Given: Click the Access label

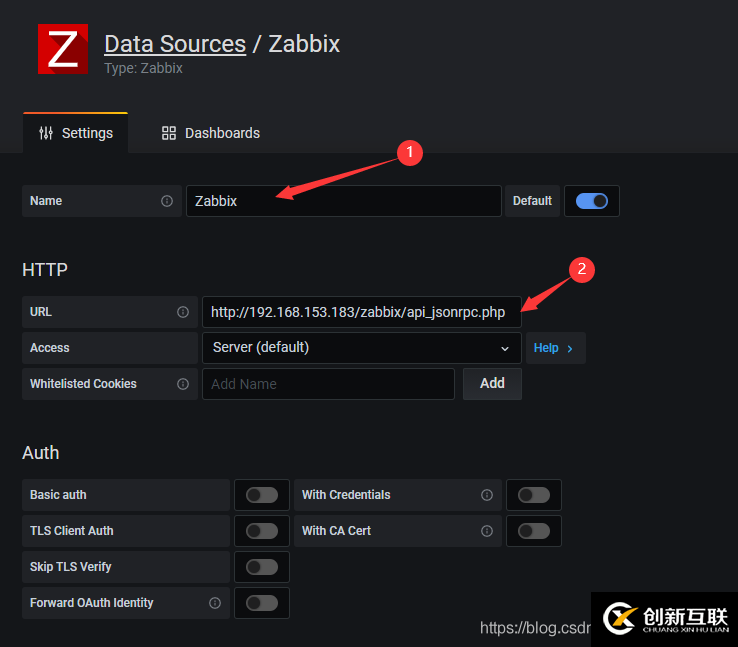Looking at the screenshot, I should tap(49, 348).
